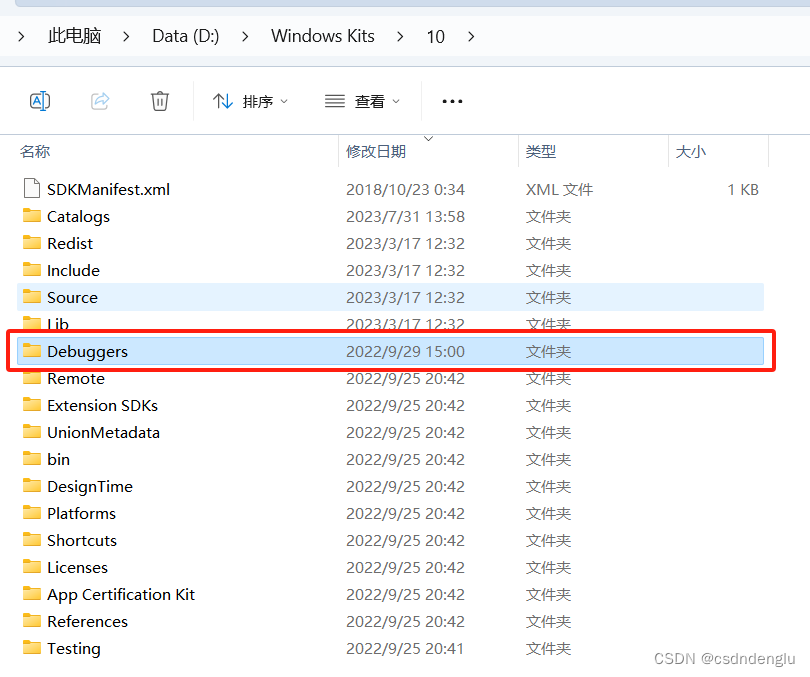Image resolution: width=810 pixels, height=677 pixels.
Task: Click the Redist folder name
Action: coord(70,243)
